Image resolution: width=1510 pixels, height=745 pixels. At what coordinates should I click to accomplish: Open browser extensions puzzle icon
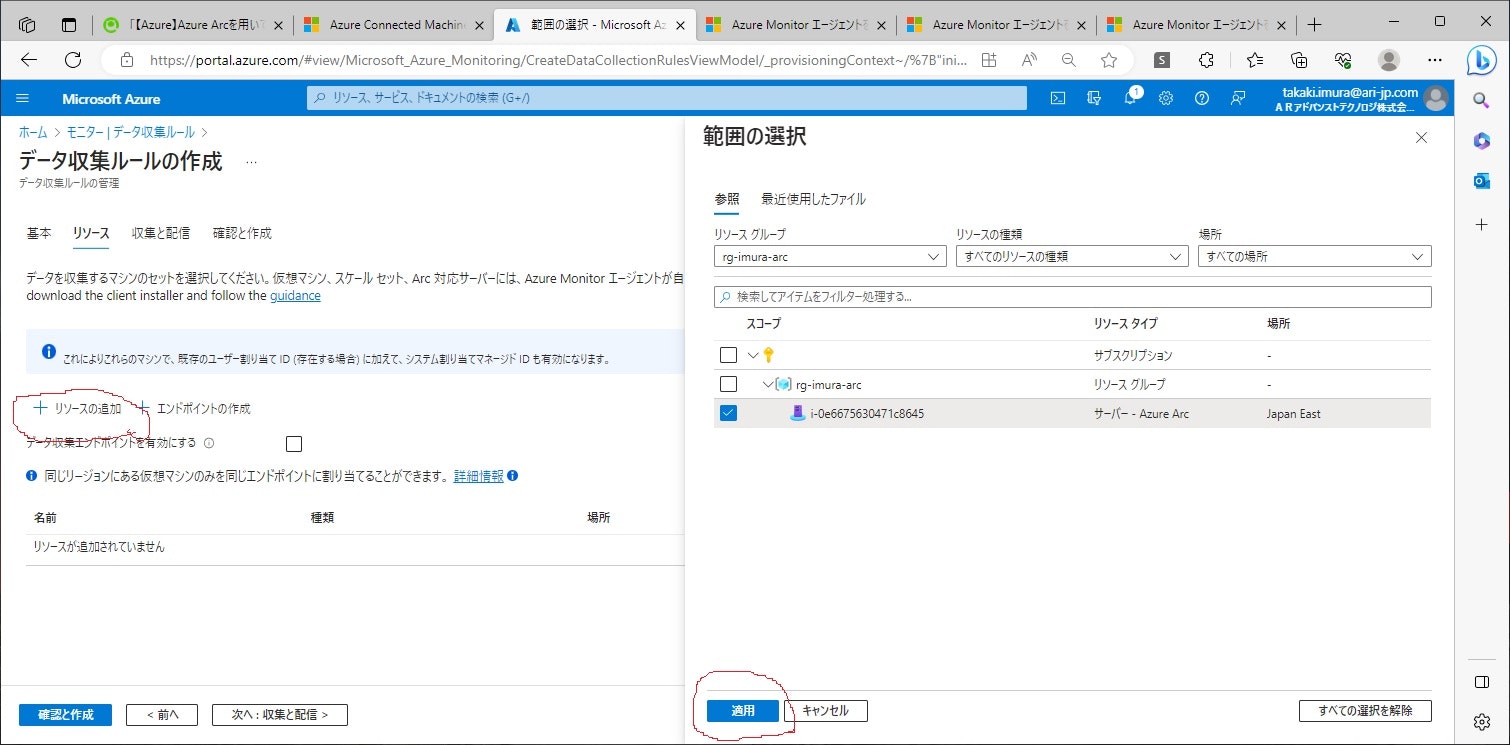pyautogui.click(x=1207, y=60)
